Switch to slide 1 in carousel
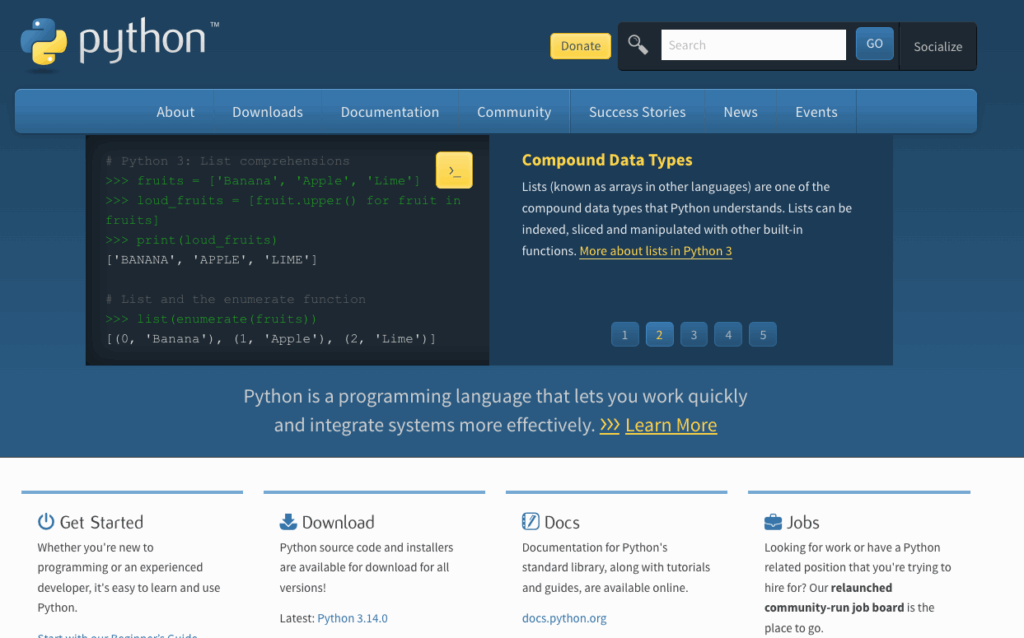The width and height of the screenshot is (1024, 638). pos(624,335)
